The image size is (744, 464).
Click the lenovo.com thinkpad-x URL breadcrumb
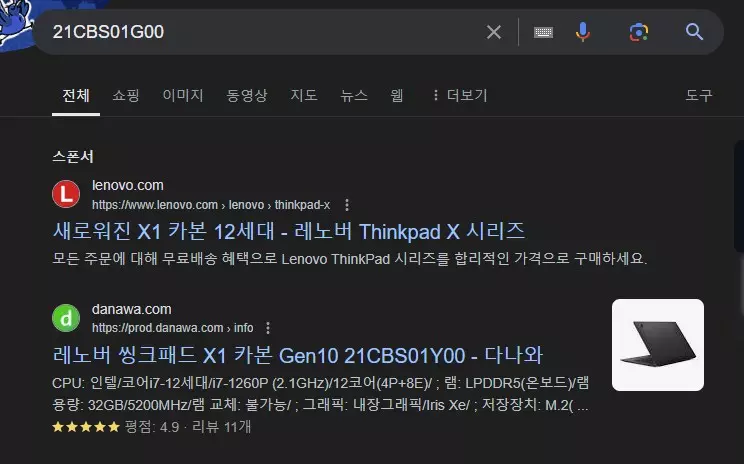point(211,205)
